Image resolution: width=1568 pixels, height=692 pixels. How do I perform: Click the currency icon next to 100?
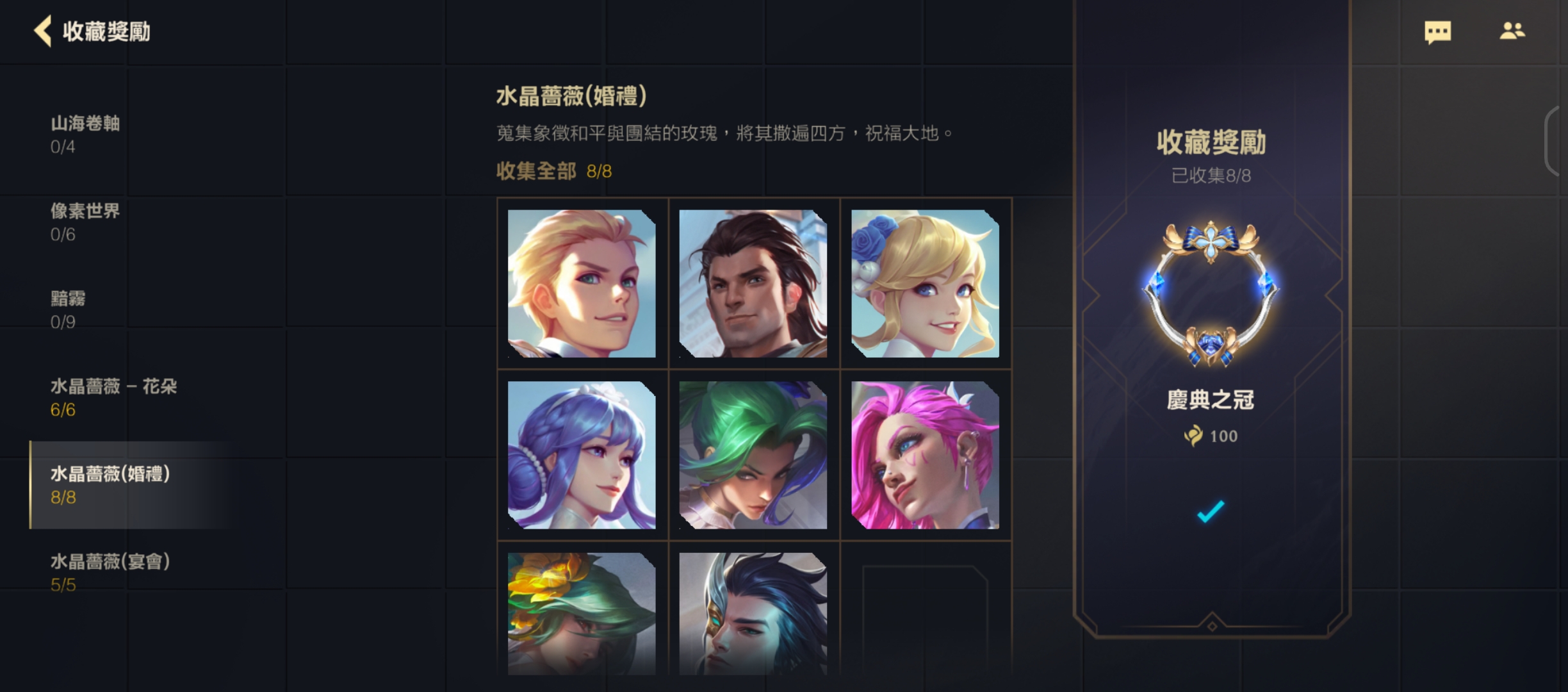click(1193, 436)
